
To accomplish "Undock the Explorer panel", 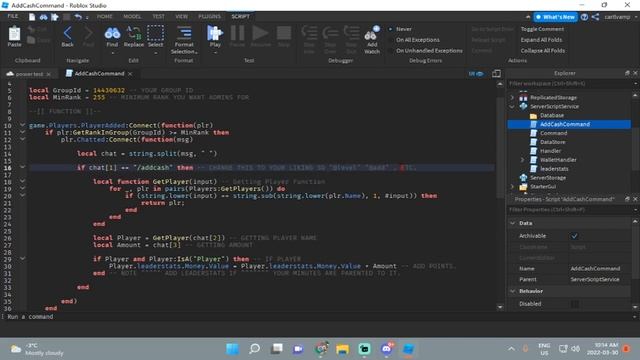I will tap(627, 73).
